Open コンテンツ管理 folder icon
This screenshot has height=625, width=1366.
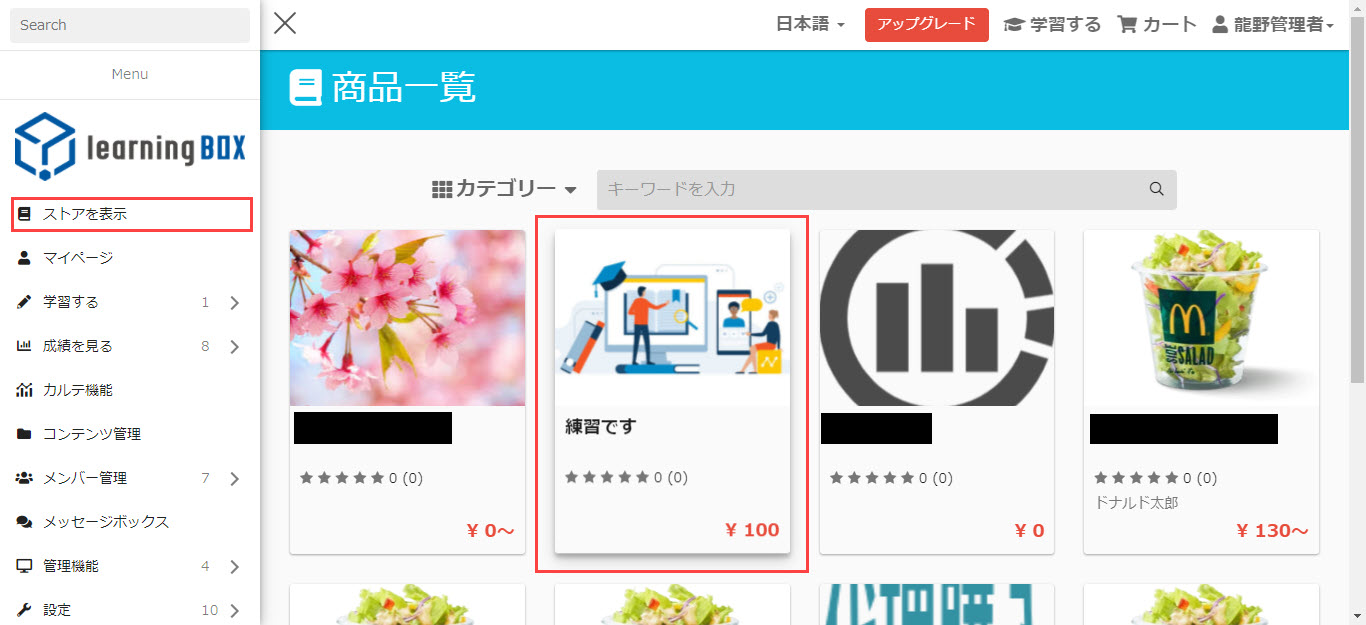[24, 434]
